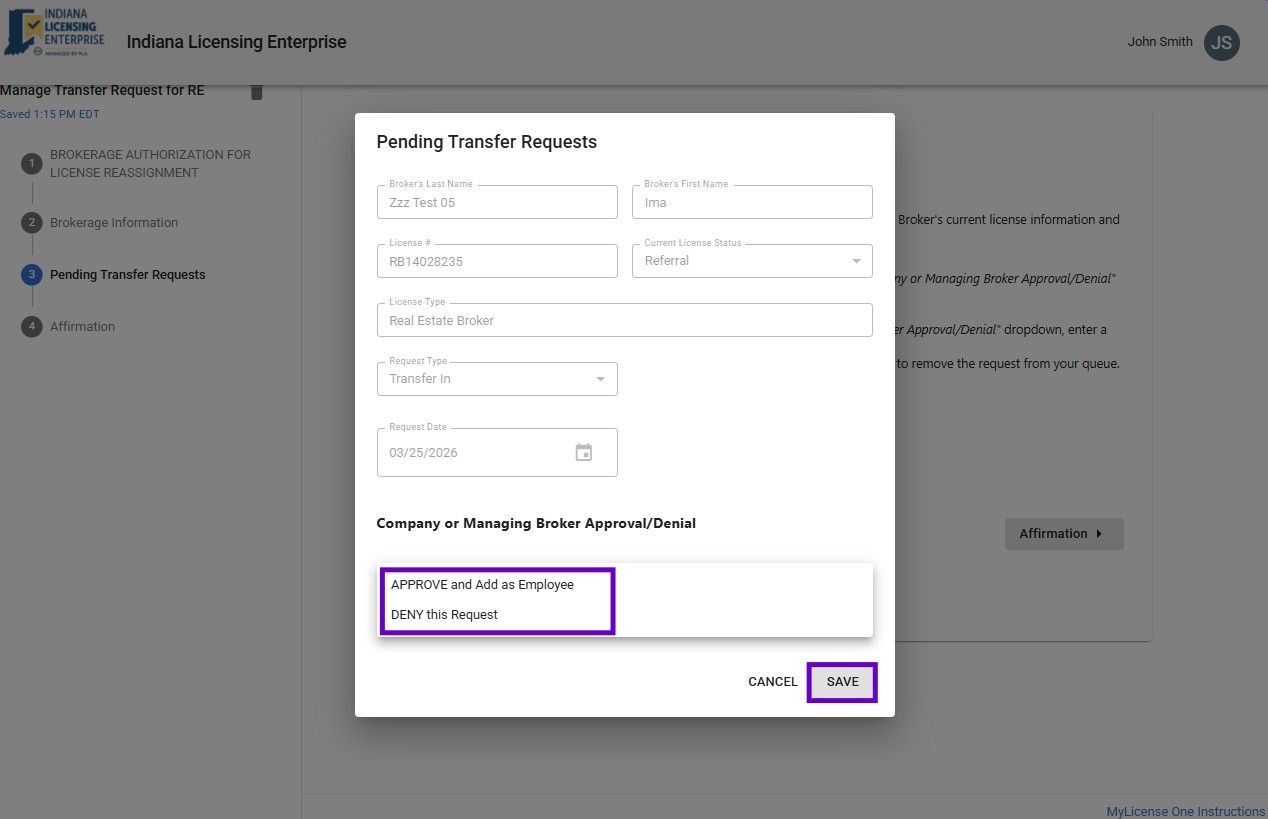The width and height of the screenshot is (1268, 819).
Task: Click the License # field
Action: coord(496,262)
